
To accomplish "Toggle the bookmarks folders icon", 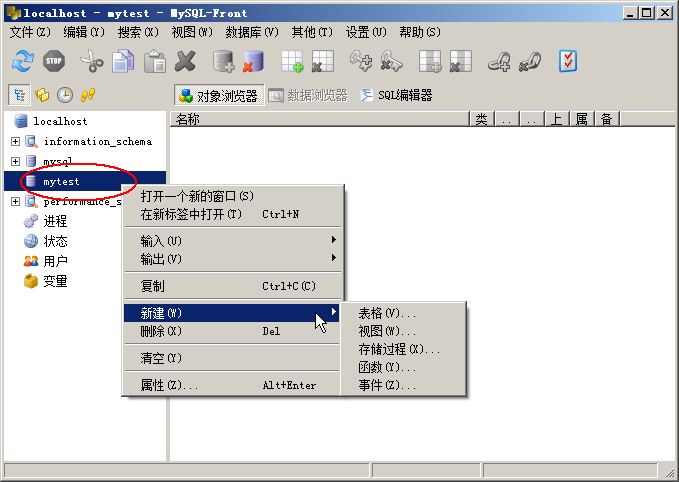I will coord(42,95).
